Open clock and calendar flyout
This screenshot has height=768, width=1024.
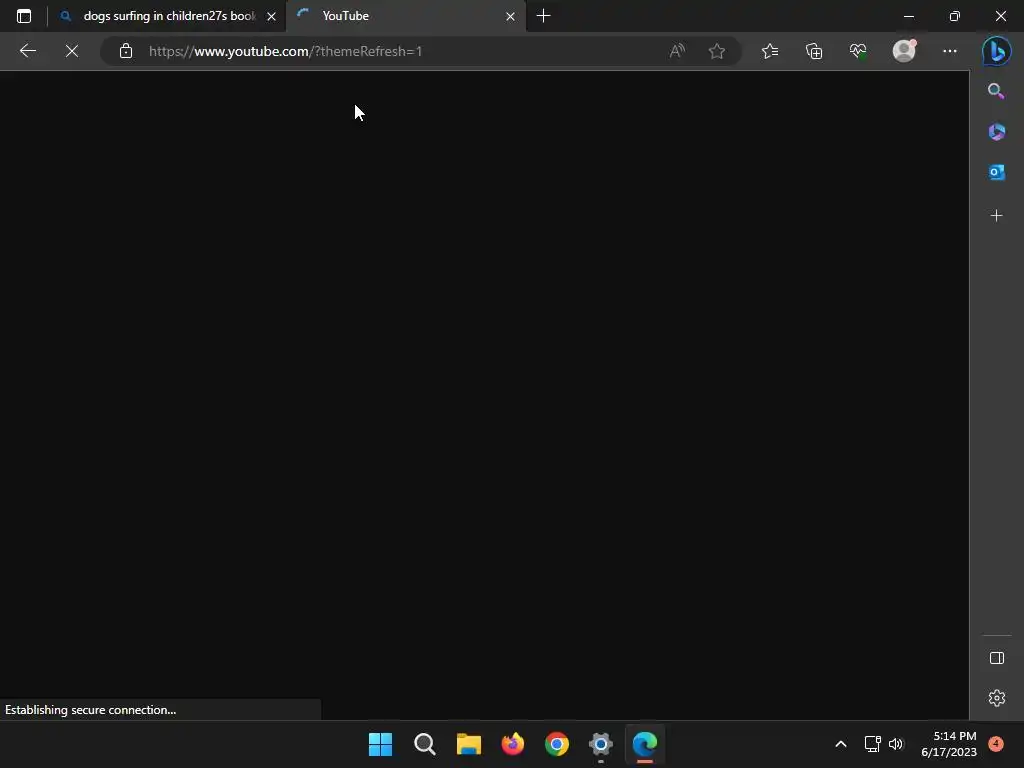pyautogui.click(x=949, y=744)
